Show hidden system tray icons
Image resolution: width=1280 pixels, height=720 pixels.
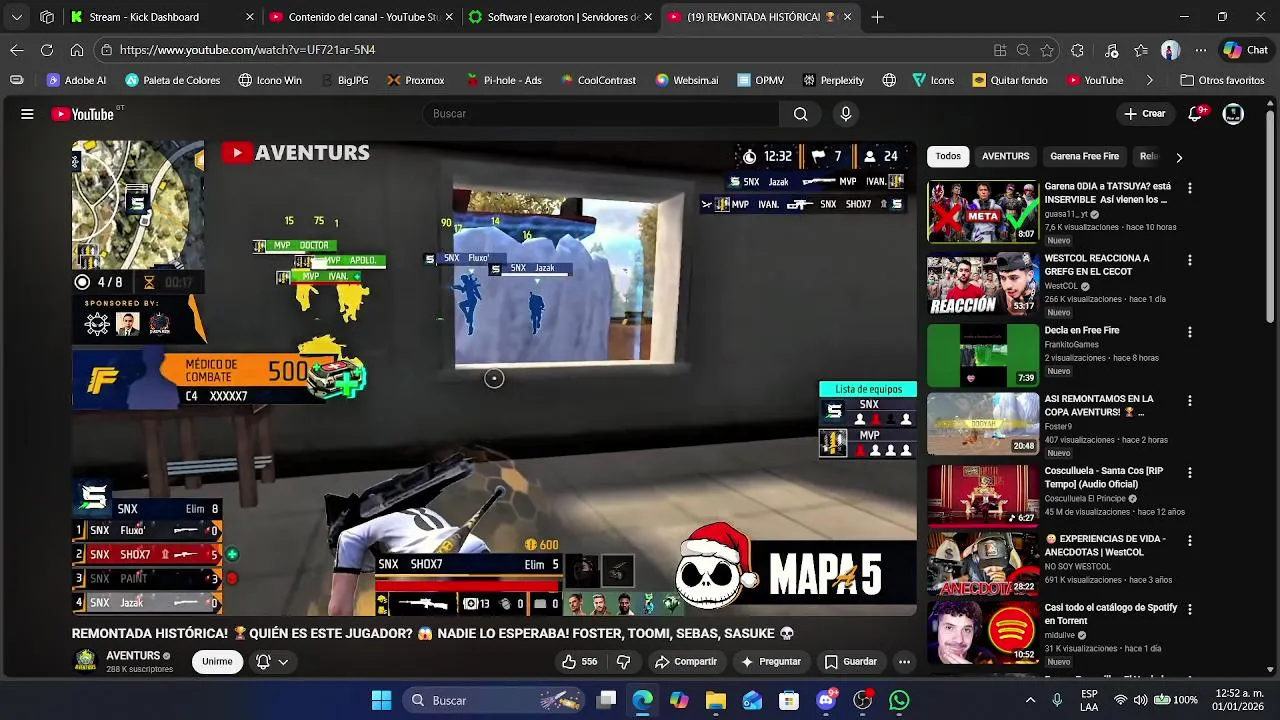pyautogui.click(x=1030, y=700)
